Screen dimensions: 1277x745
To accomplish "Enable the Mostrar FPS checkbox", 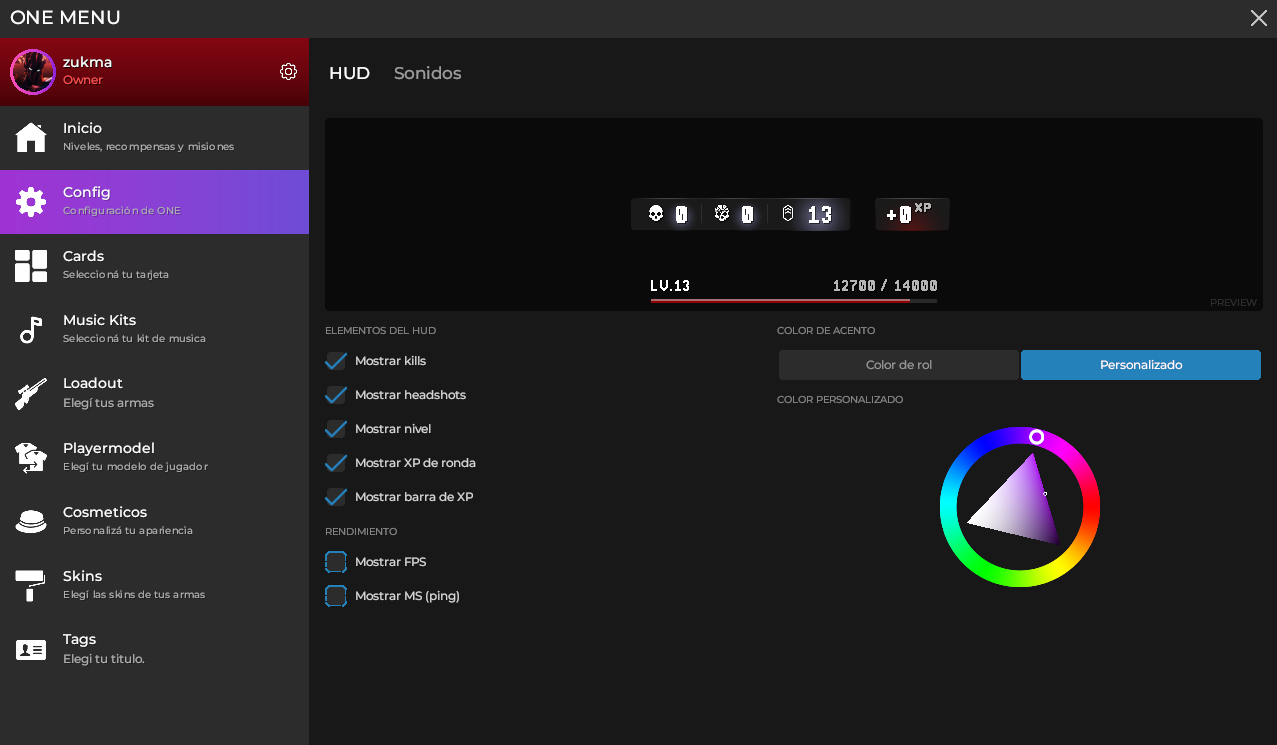I will tap(336, 562).
